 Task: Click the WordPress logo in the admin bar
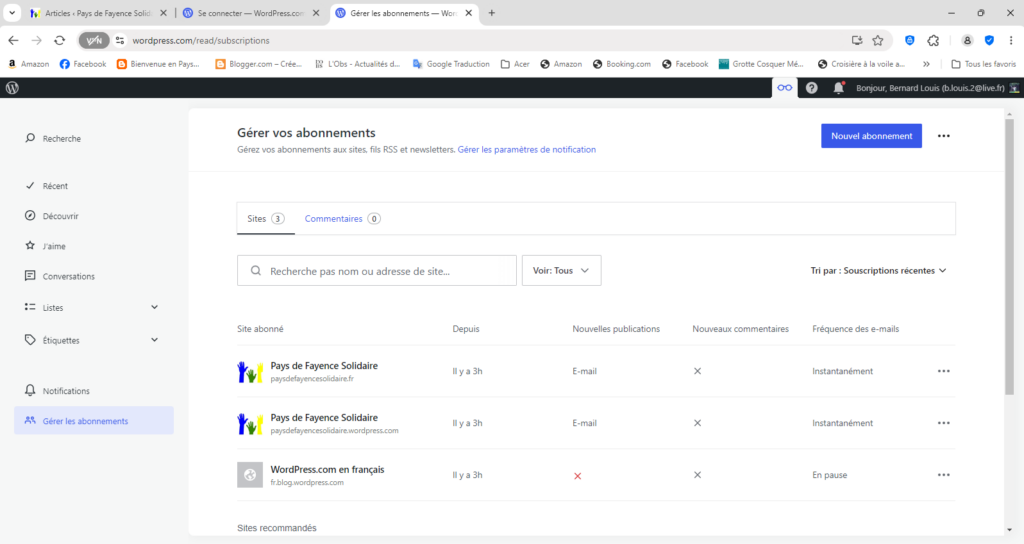12,88
